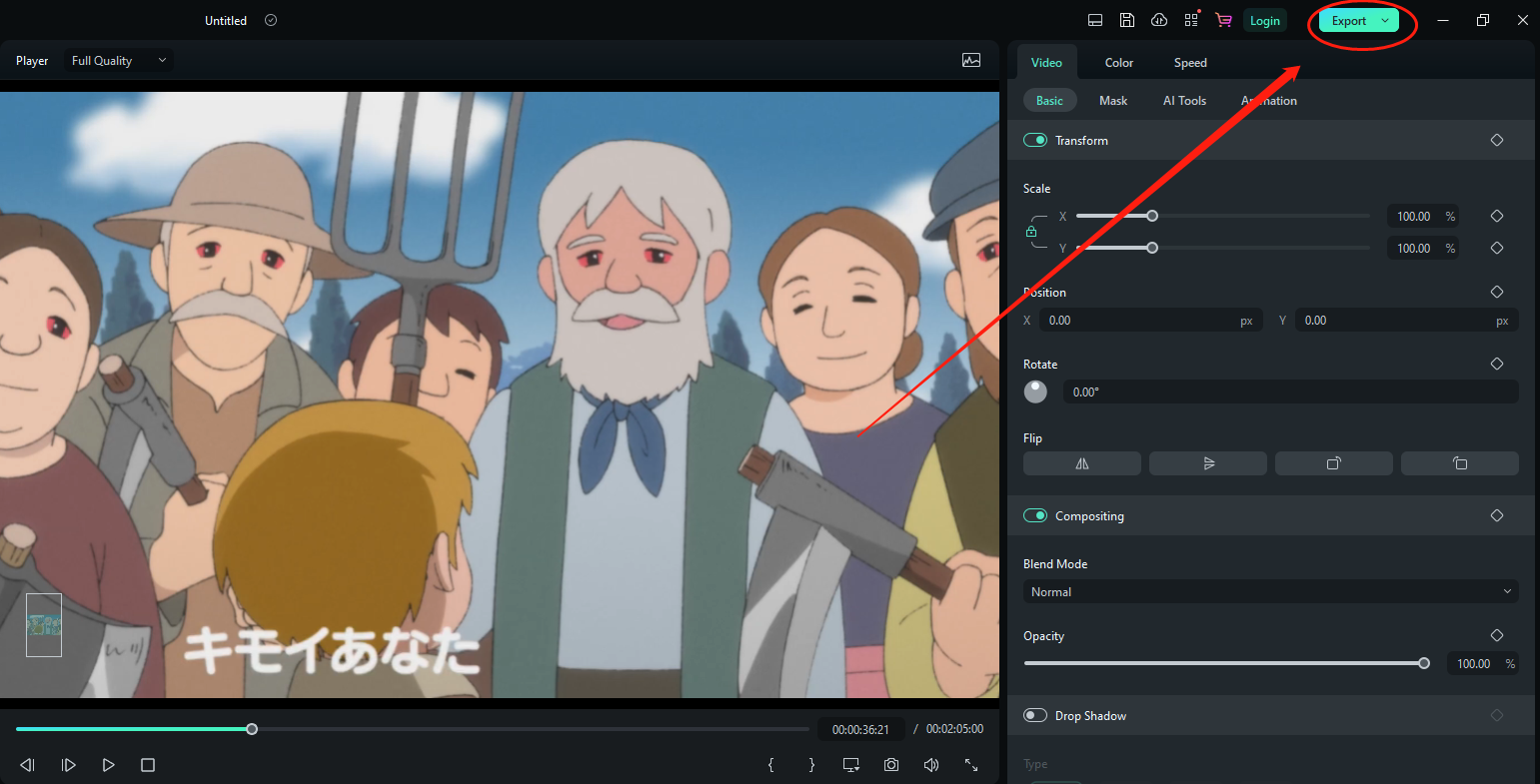
Task: Take a snapshot with the camera icon
Action: (x=890, y=764)
